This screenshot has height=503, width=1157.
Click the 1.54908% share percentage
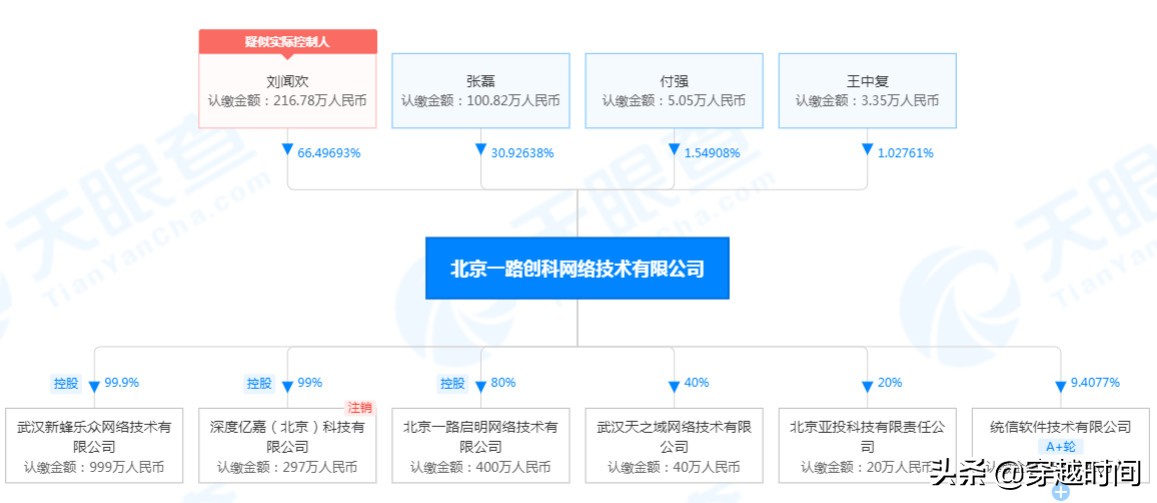pos(712,153)
